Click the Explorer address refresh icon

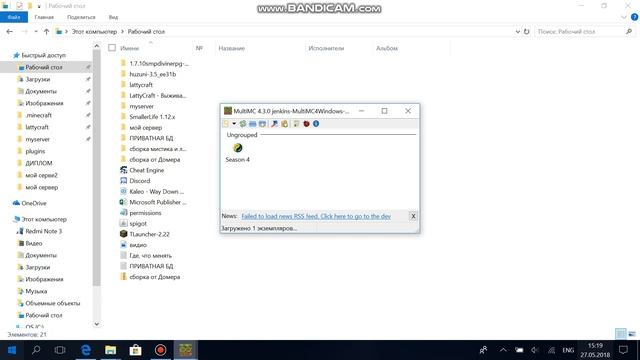(527, 31)
